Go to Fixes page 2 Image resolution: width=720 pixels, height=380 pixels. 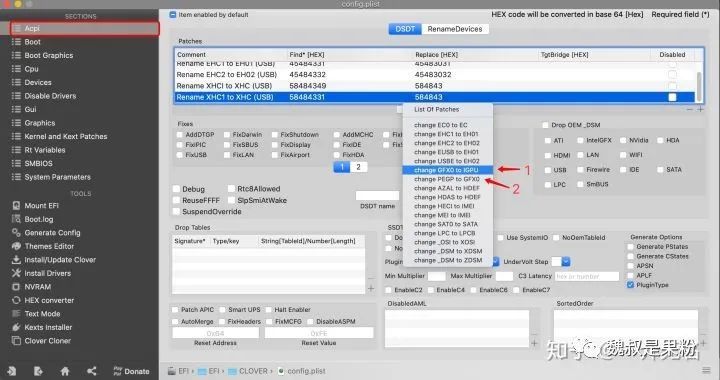point(359,167)
